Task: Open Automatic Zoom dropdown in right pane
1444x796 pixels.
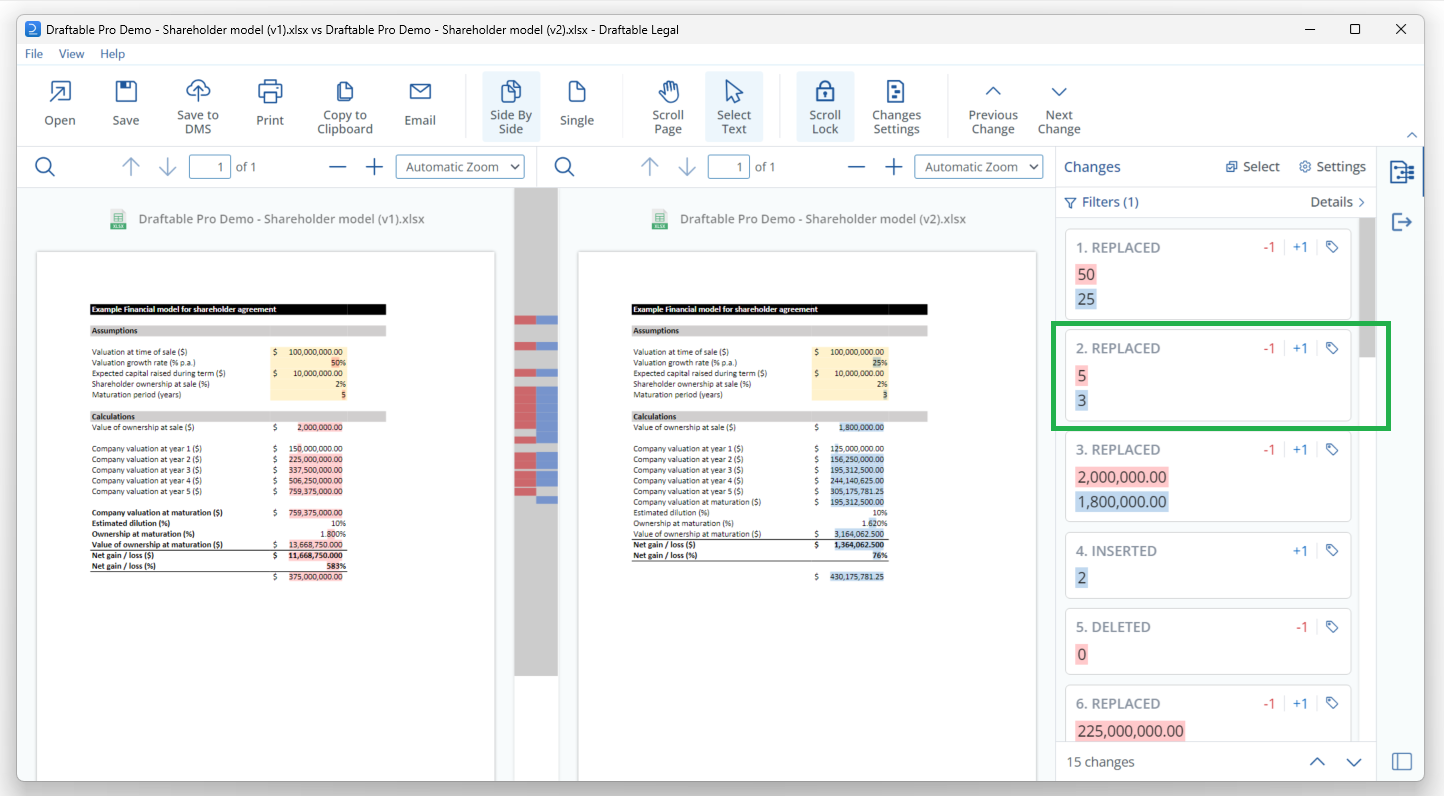Action: click(x=979, y=167)
